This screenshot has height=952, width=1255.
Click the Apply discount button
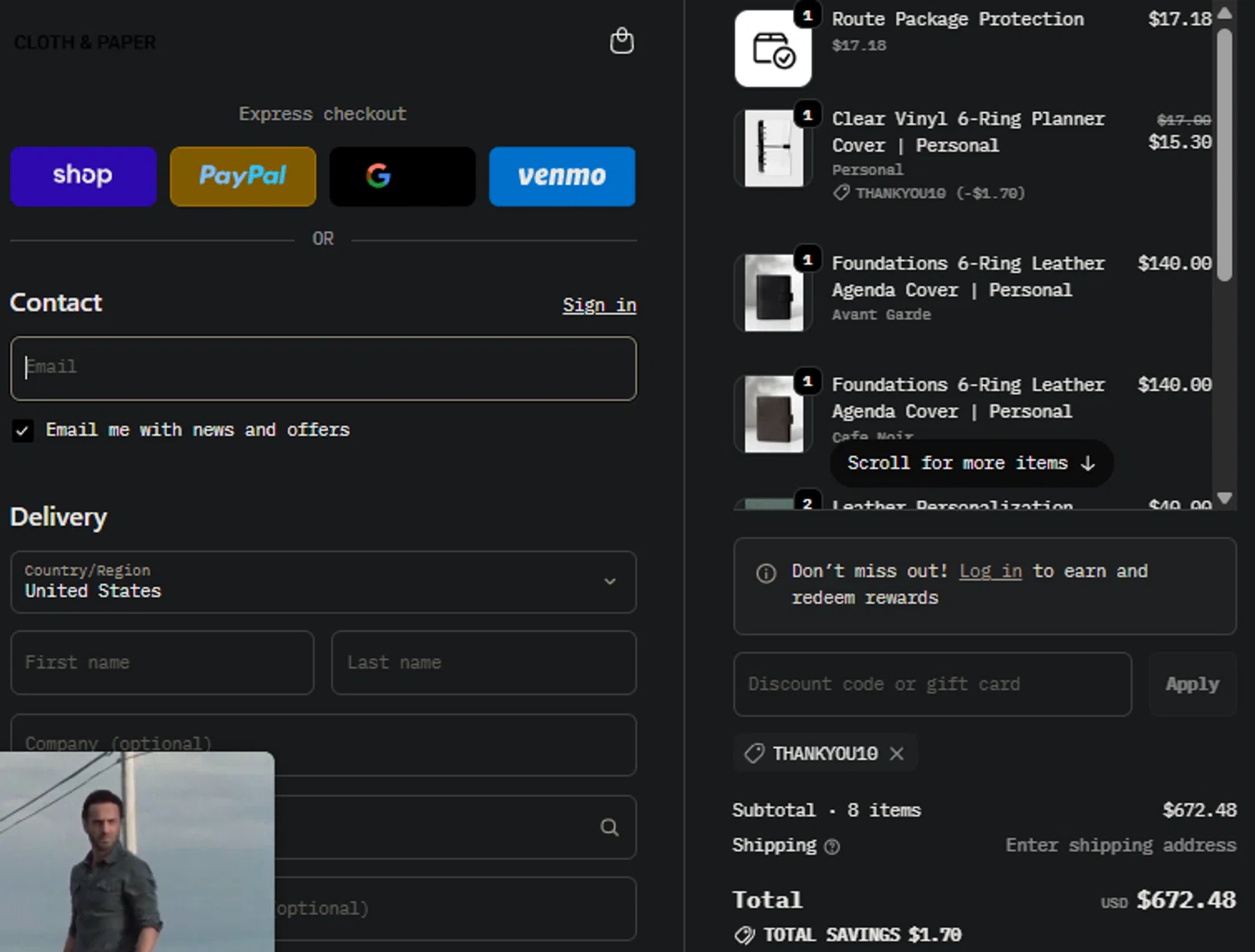tap(1192, 684)
